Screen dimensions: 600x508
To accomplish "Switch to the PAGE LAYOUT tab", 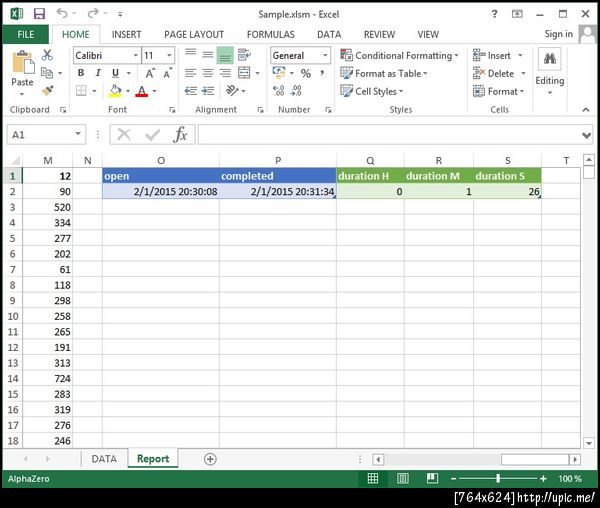I will click(194, 34).
